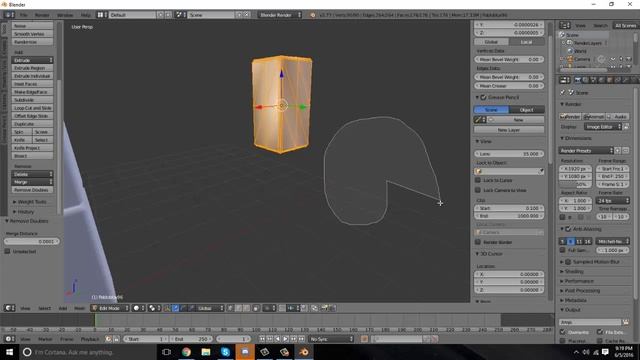Click the Remove Doubles button
Image resolution: width=640 pixels, height=360 pixels.
click(x=33, y=190)
